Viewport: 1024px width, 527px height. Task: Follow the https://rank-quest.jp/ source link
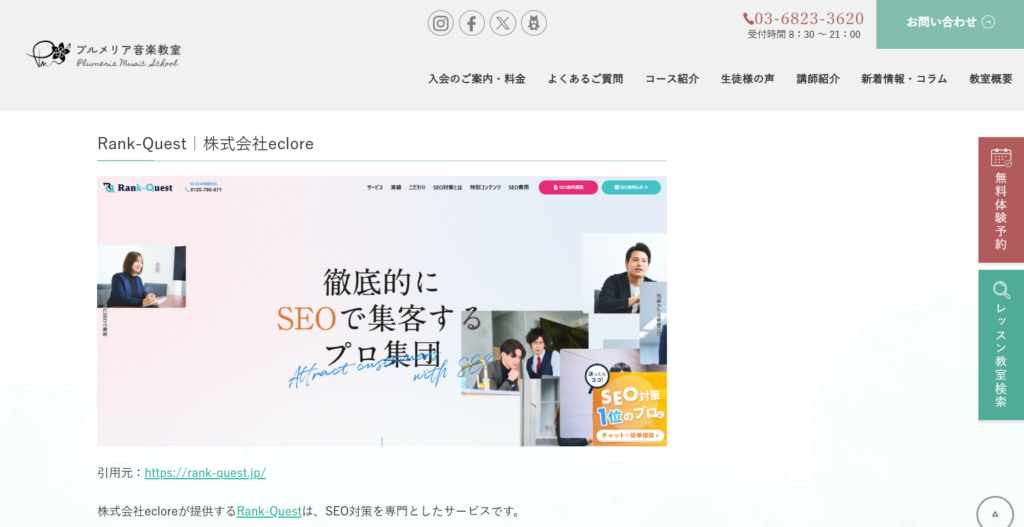205,473
